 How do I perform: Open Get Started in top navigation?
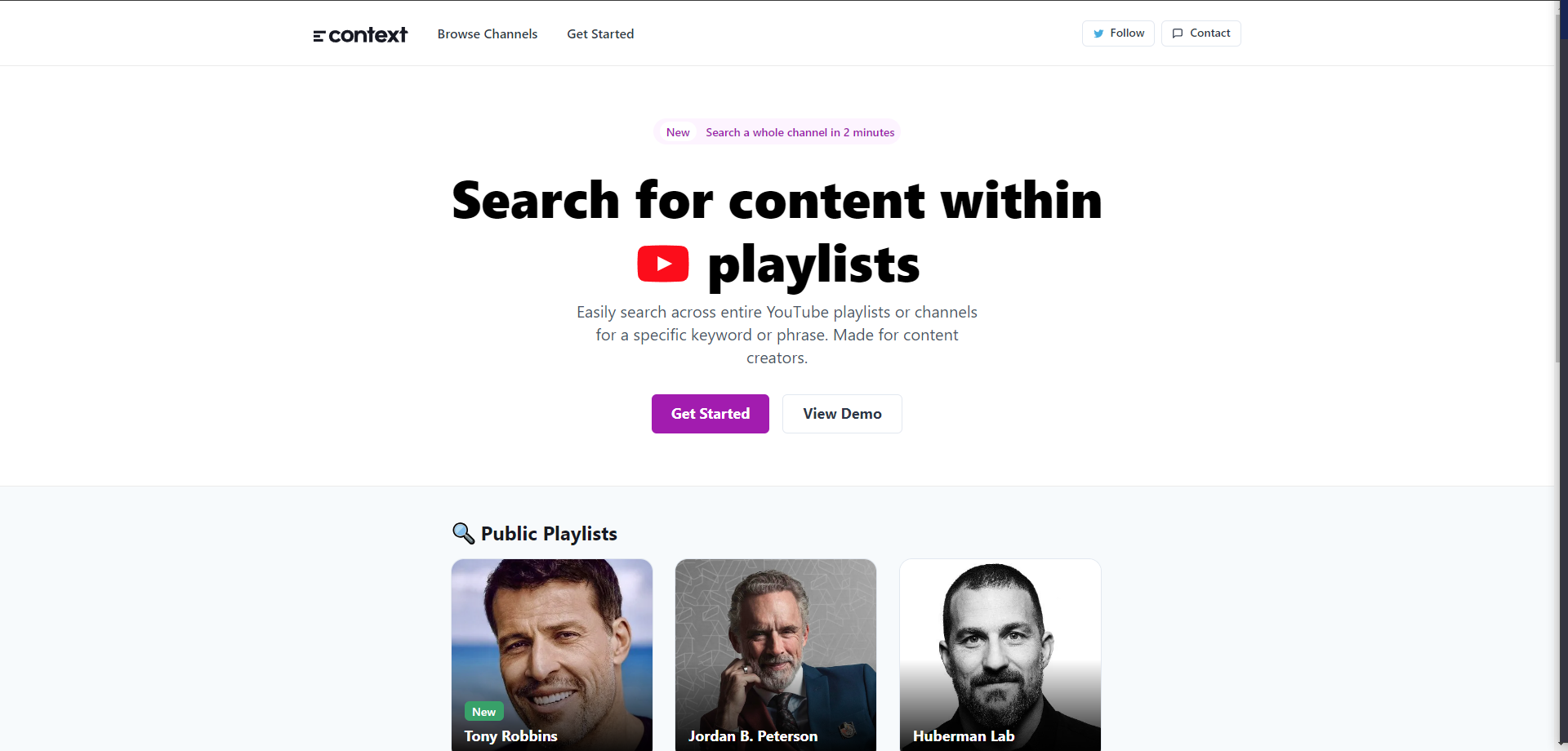(x=600, y=34)
